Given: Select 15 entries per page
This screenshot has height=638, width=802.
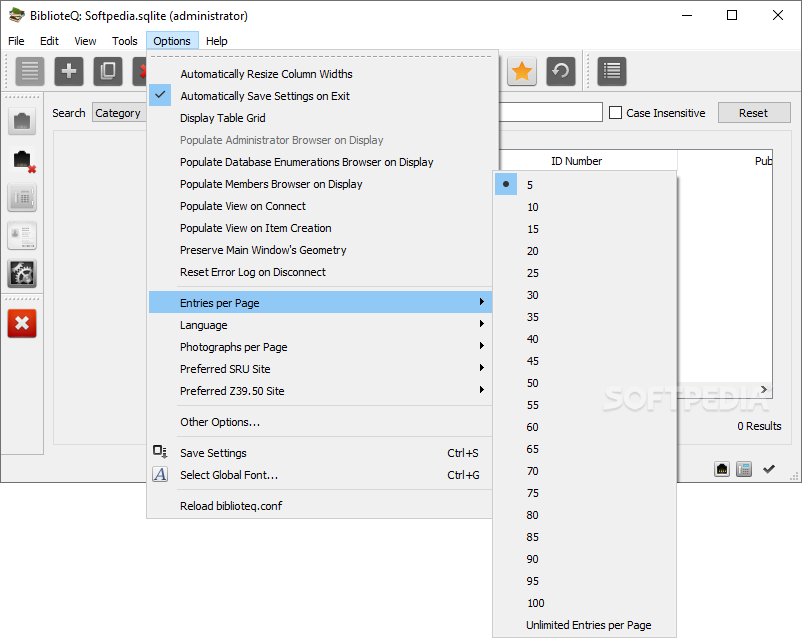Looking at the screenshot, I should [585, 229].
